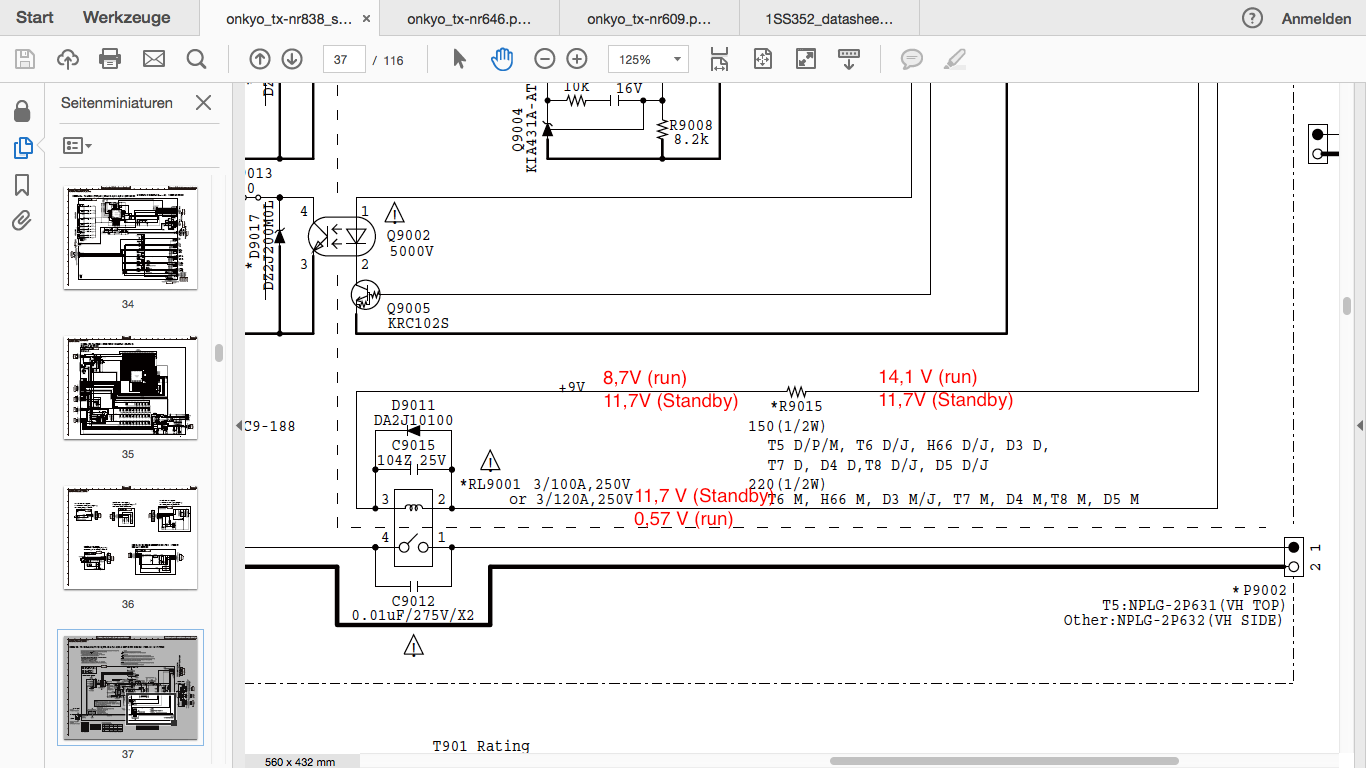Activate the arrow selection tool
1366x768 pixels.
[459, 59]
